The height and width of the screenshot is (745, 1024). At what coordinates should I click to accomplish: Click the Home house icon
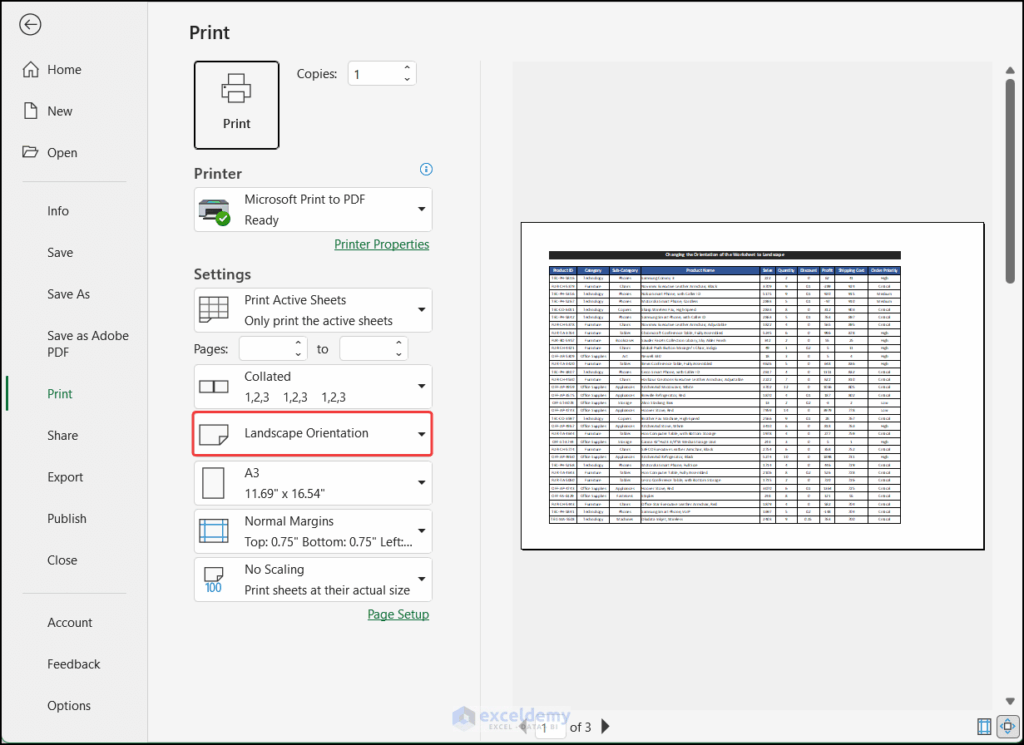point(31,69)
